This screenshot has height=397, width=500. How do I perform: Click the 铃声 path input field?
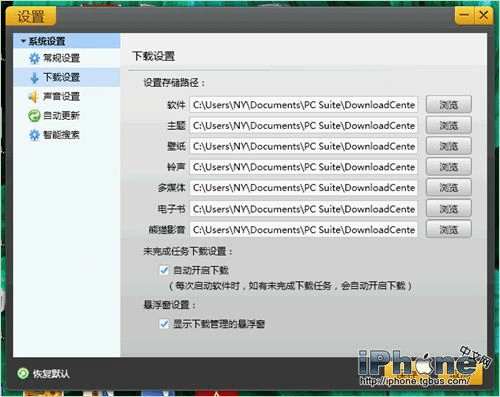pos(304,167)
